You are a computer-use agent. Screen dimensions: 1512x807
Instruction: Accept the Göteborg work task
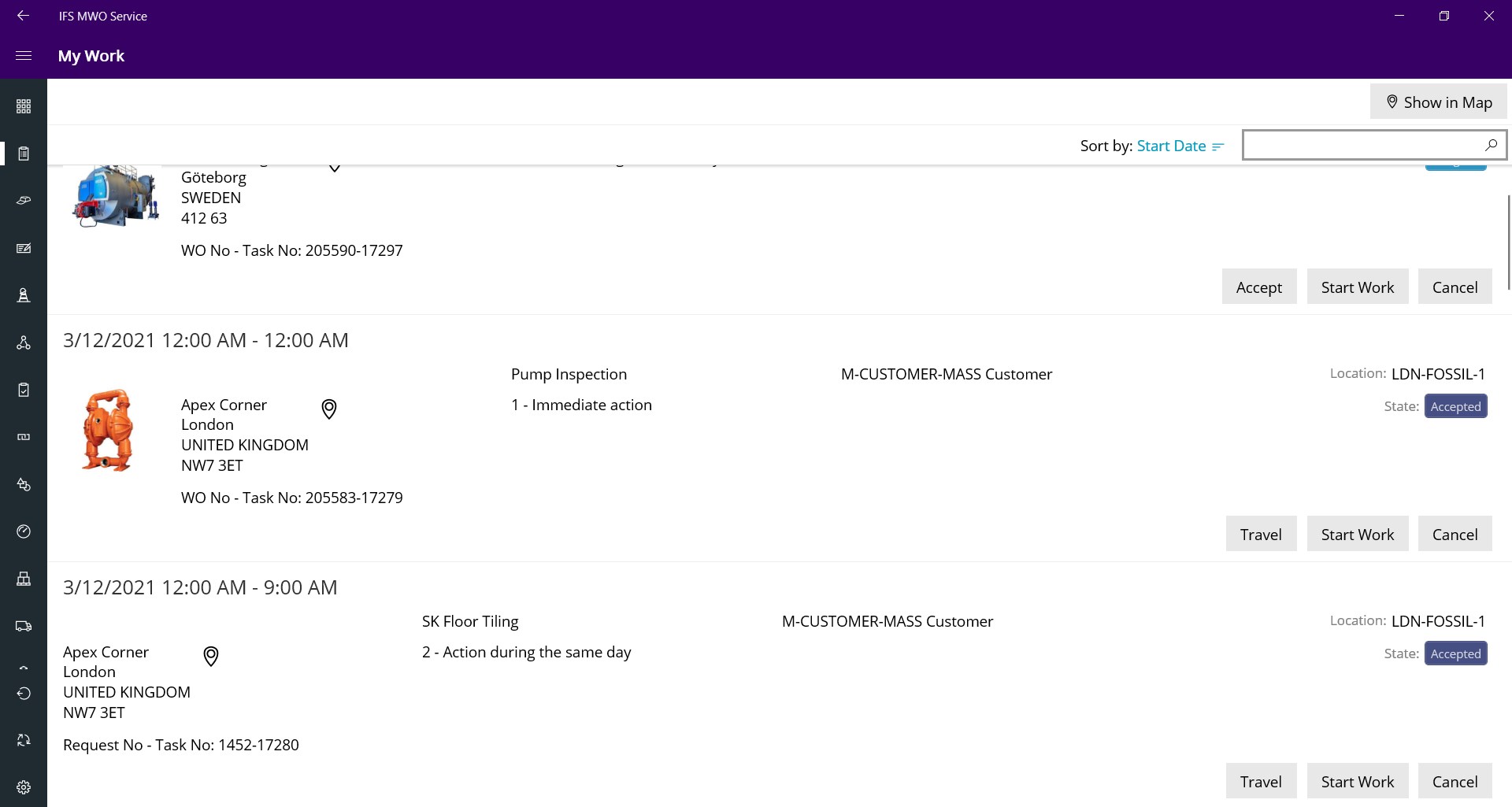(x=1259, y=287)
